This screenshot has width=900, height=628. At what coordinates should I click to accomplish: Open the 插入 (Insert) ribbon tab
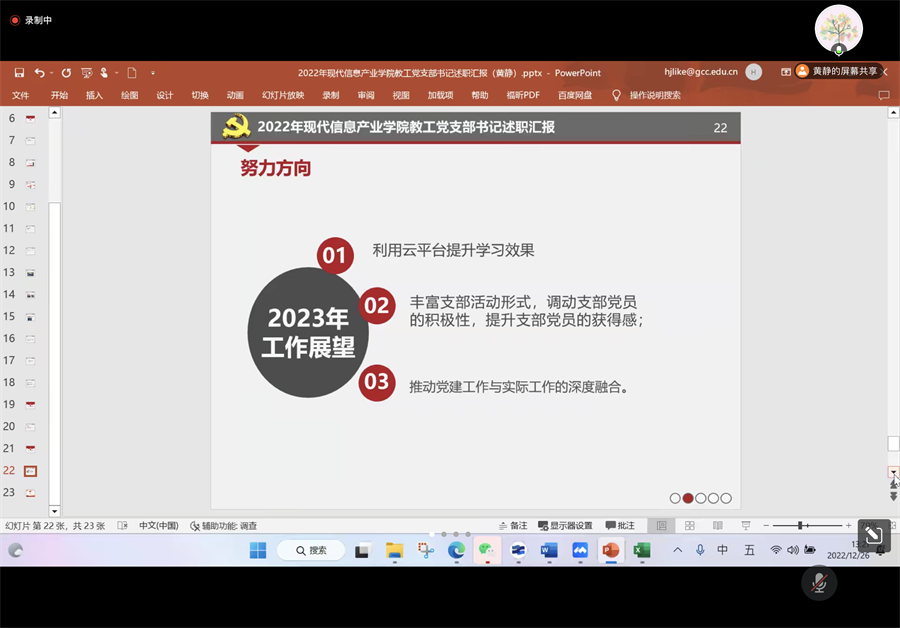tap(94, 95)
